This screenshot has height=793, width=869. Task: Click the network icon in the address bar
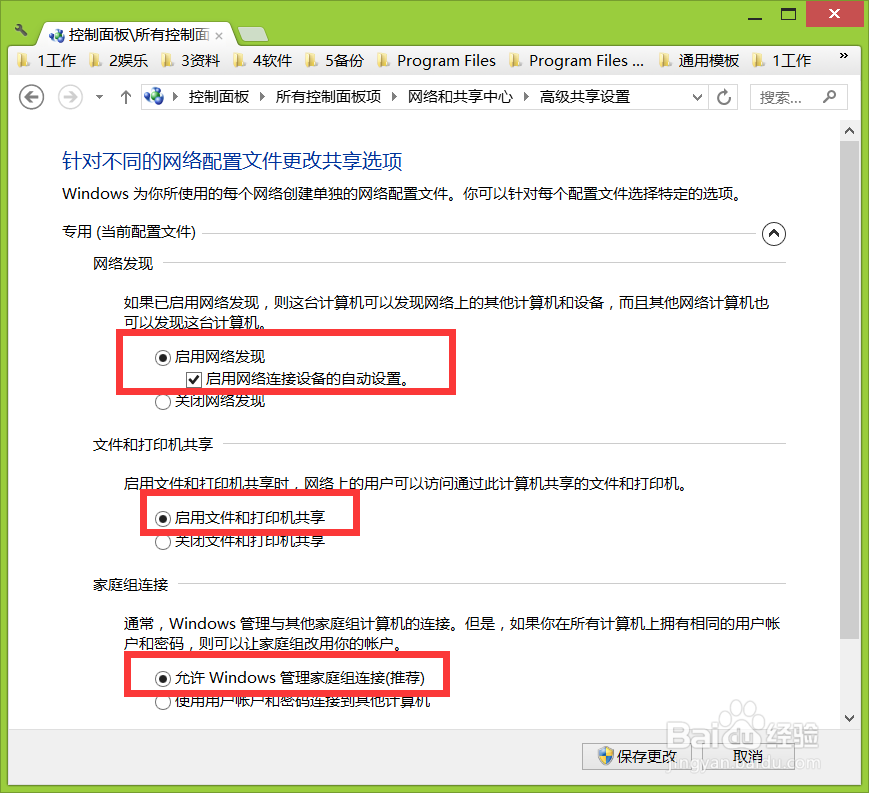[152, 97]
